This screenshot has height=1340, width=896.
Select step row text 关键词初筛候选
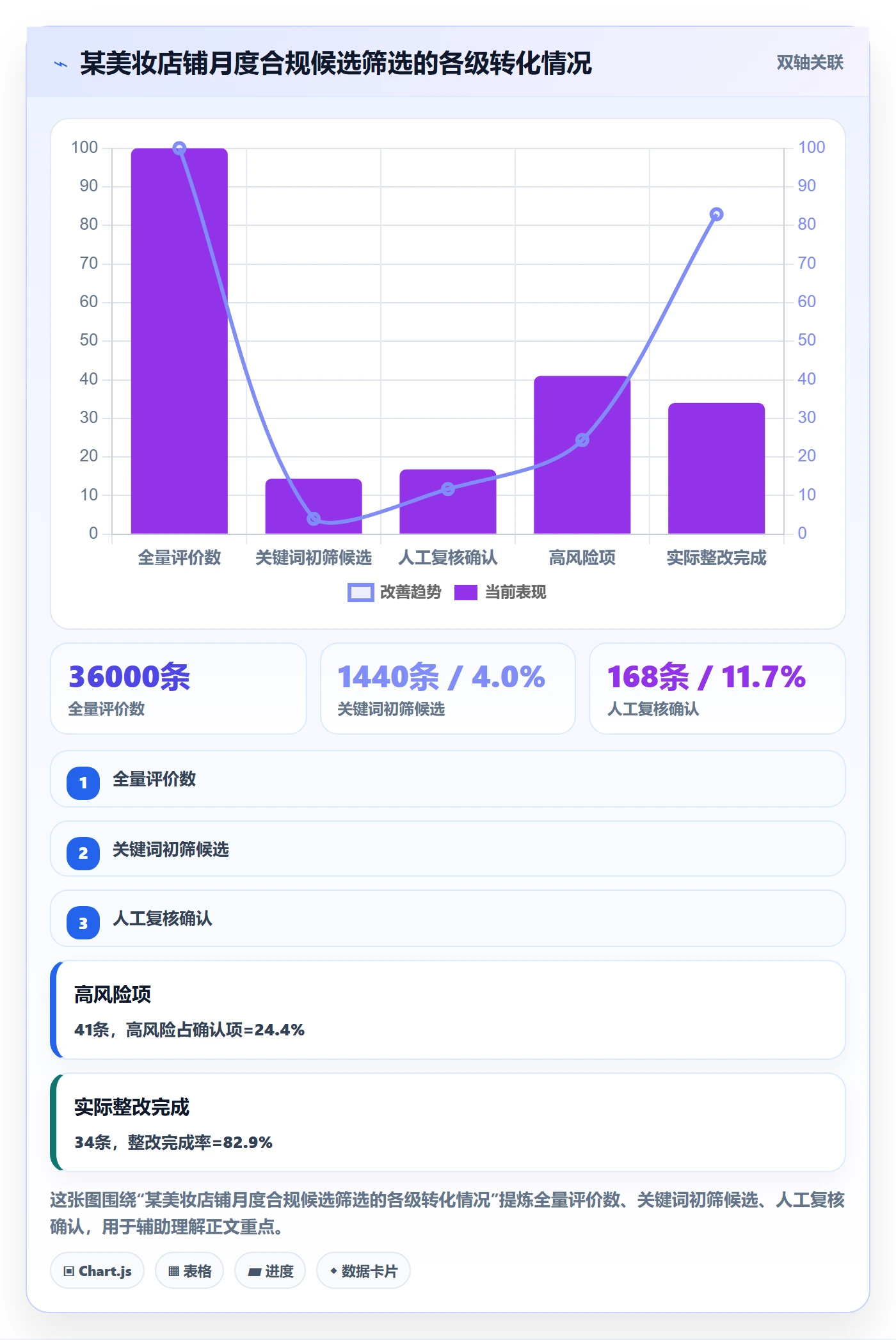[171, 849]
